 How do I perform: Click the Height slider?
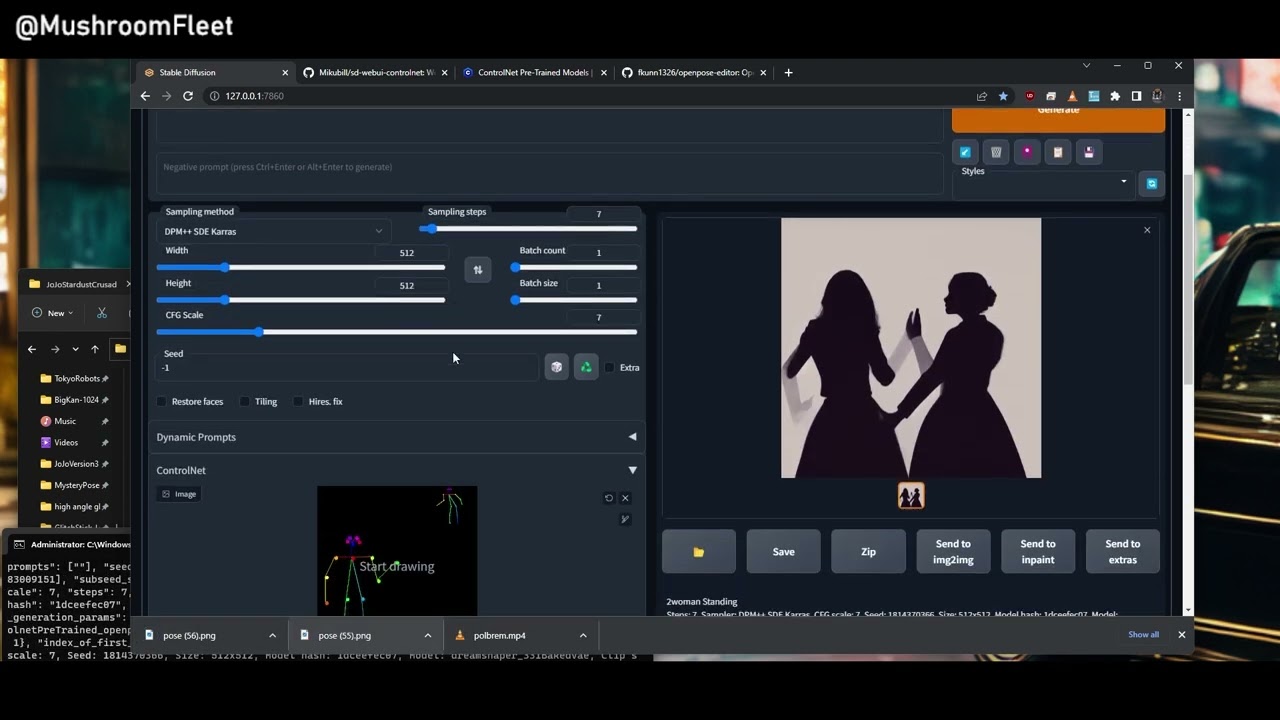point(300,300)
